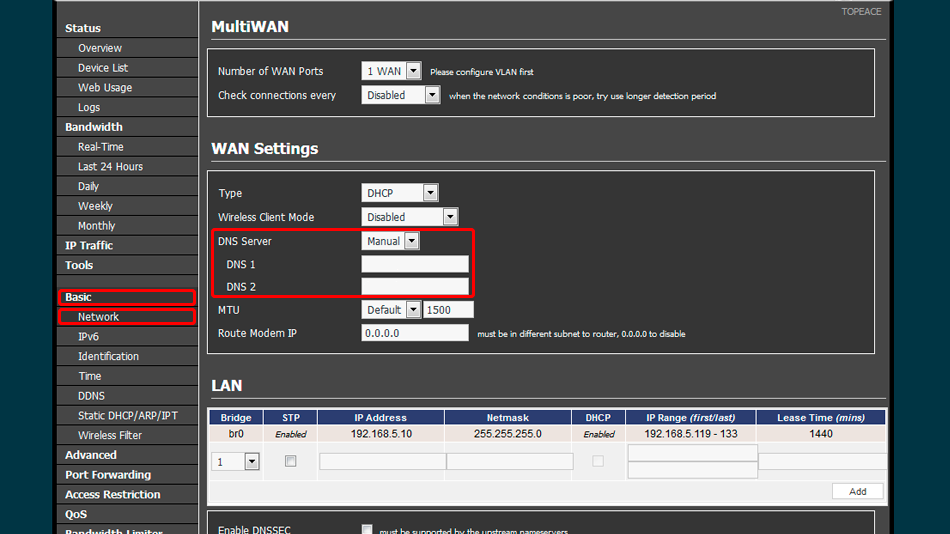This screenshot has width=950, height=534.
Task: Open the Network page under Basic
Action: pyautogui.click(x=99, y=317)
